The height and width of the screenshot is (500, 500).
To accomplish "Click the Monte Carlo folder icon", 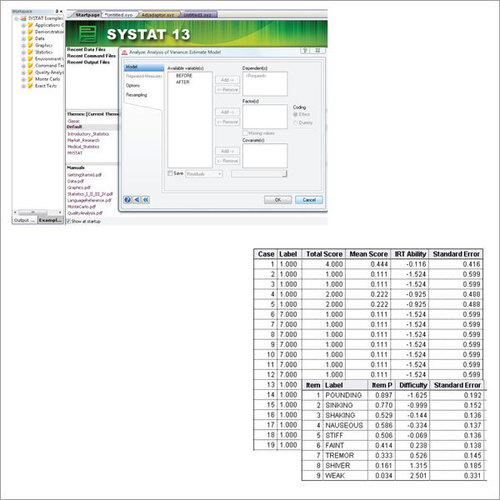I will (30, 79).
